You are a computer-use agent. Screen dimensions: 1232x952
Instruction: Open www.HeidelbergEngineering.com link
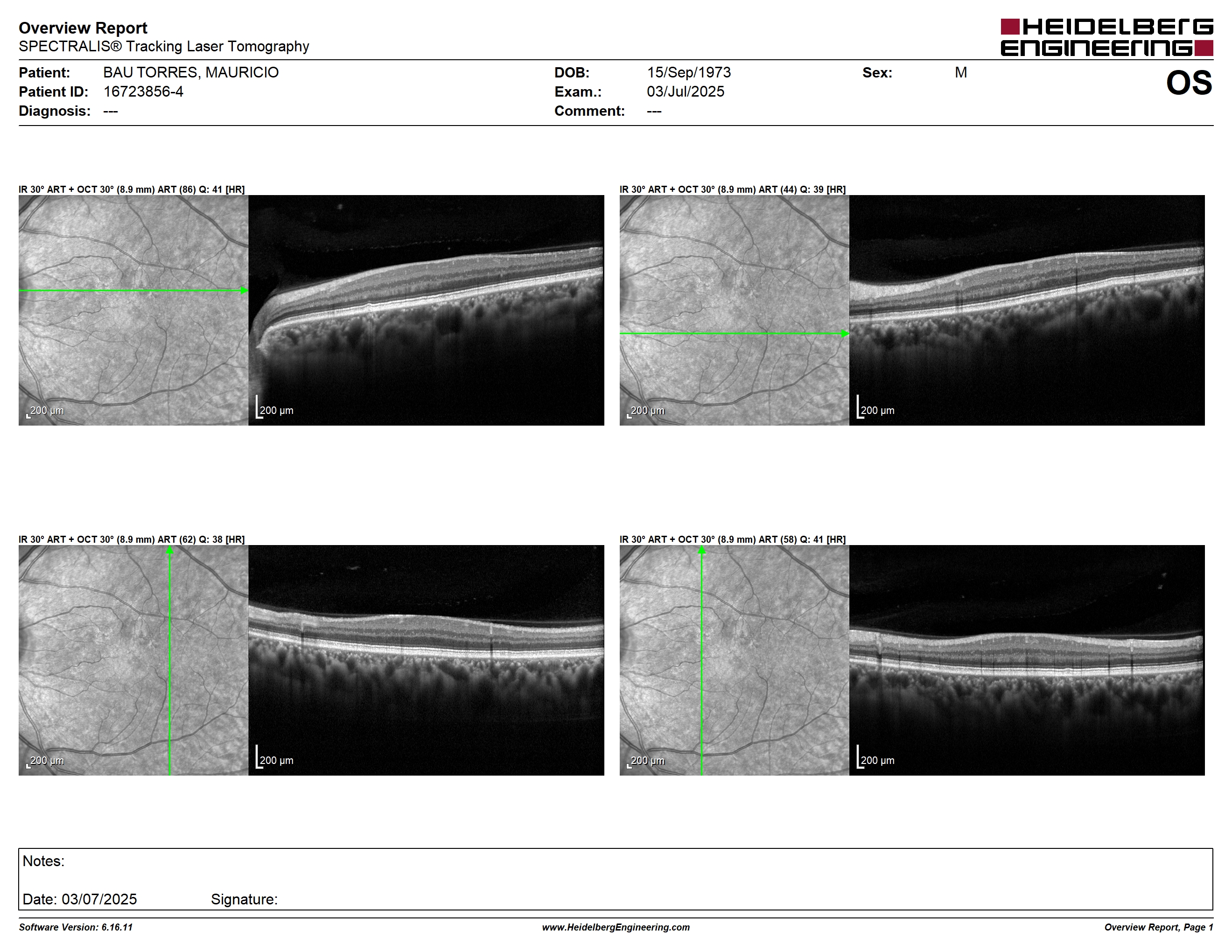point(616,927)
